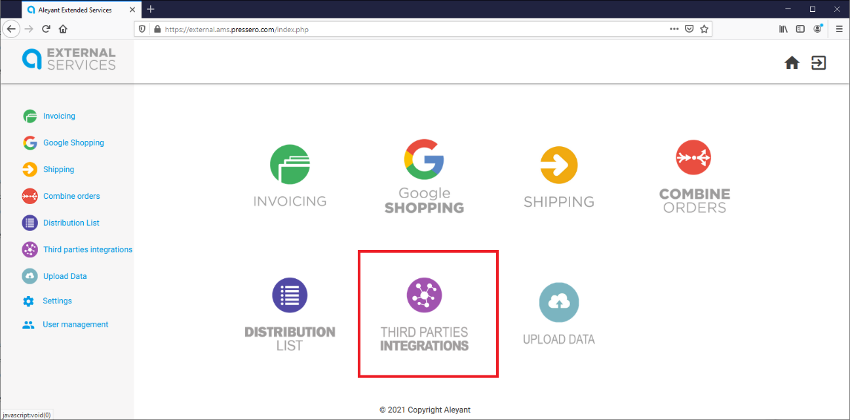The width and height of the screenshot is (850, 420).
Task: Open Third Parties Integrations tile icon
Action: (x=424, y=295)
